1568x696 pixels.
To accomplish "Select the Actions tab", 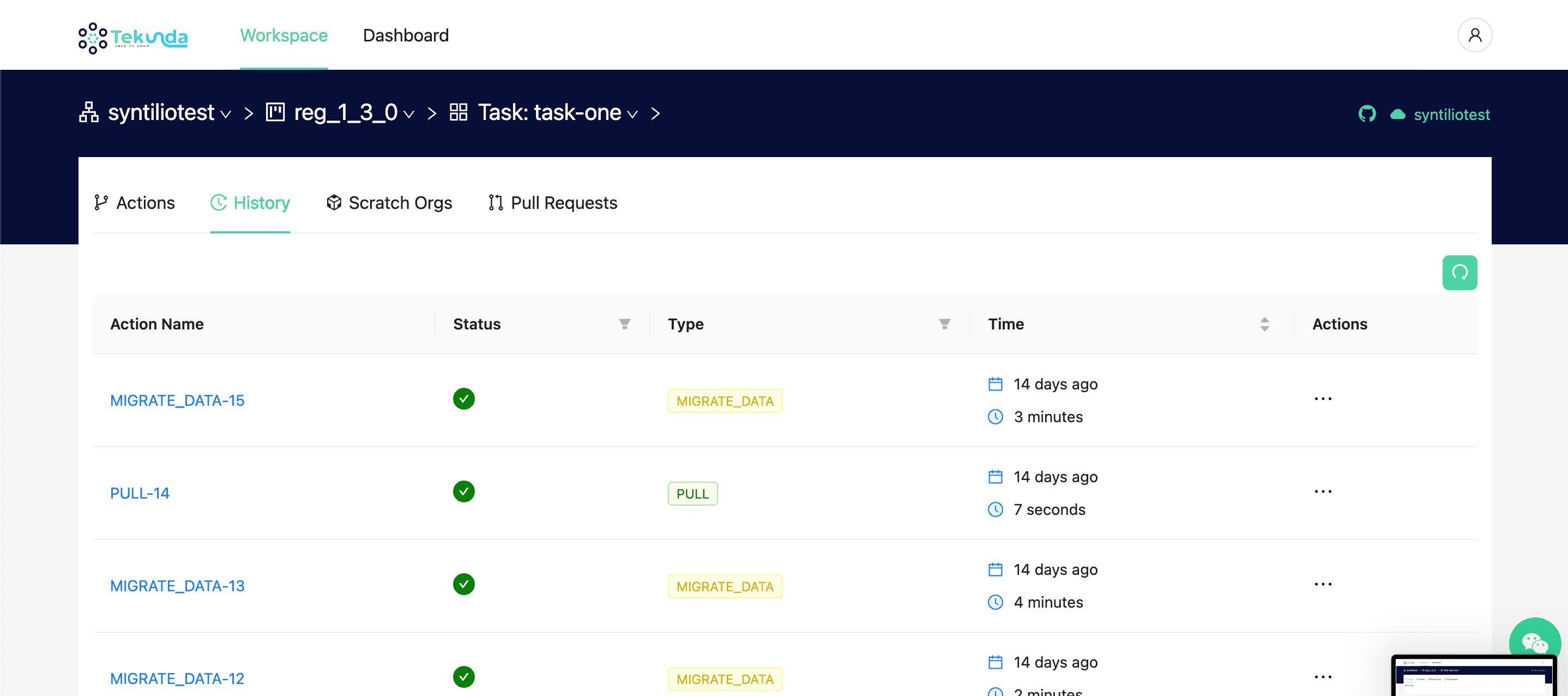I will coord(146,203).
